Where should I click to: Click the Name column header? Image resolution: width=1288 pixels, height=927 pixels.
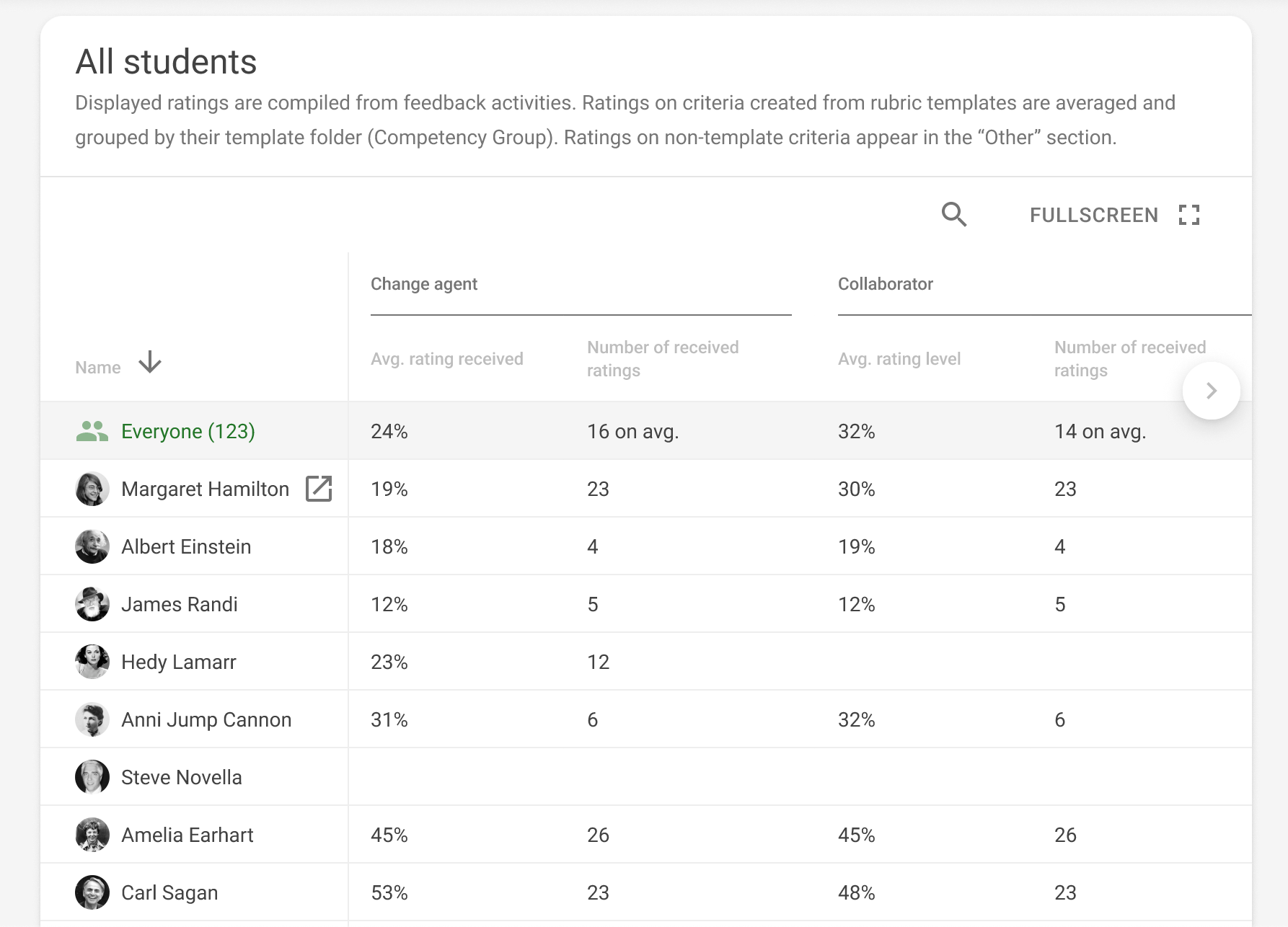(x=98, y=368)
